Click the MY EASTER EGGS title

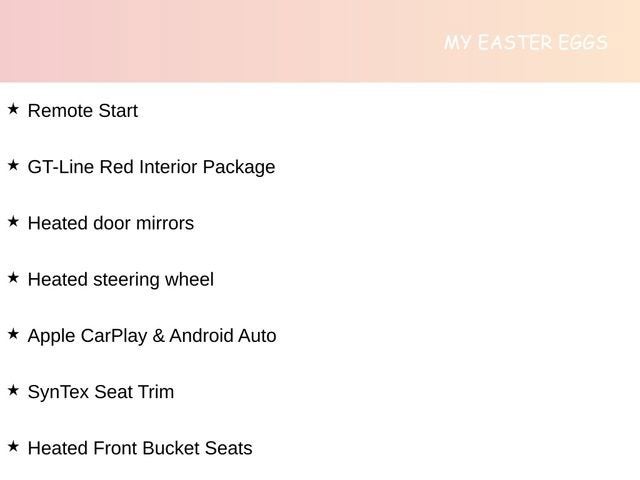(x=526, y=43)
